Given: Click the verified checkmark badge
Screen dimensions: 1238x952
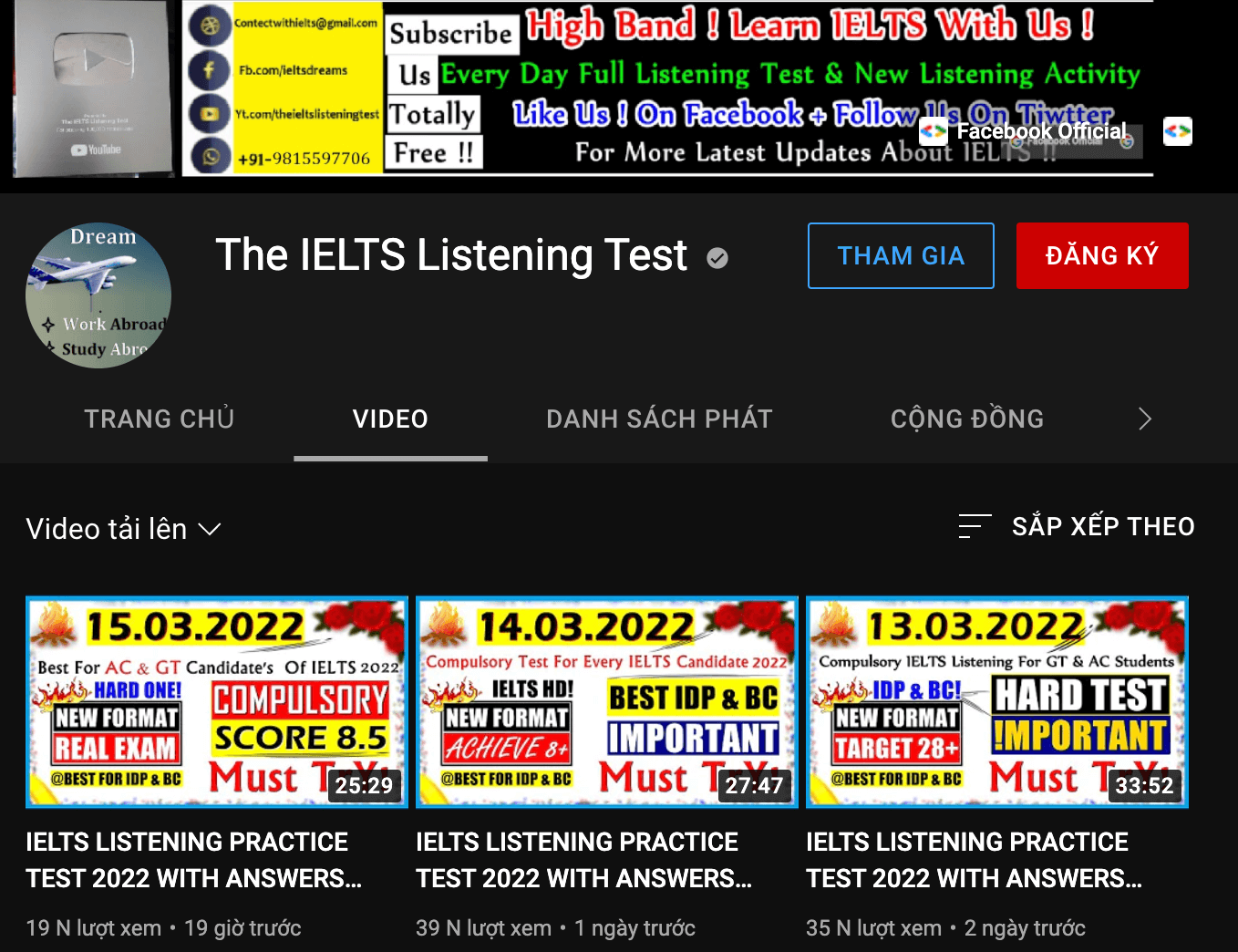Looking at the screenshot, I should pyautogui.click(x=717, y=259).
